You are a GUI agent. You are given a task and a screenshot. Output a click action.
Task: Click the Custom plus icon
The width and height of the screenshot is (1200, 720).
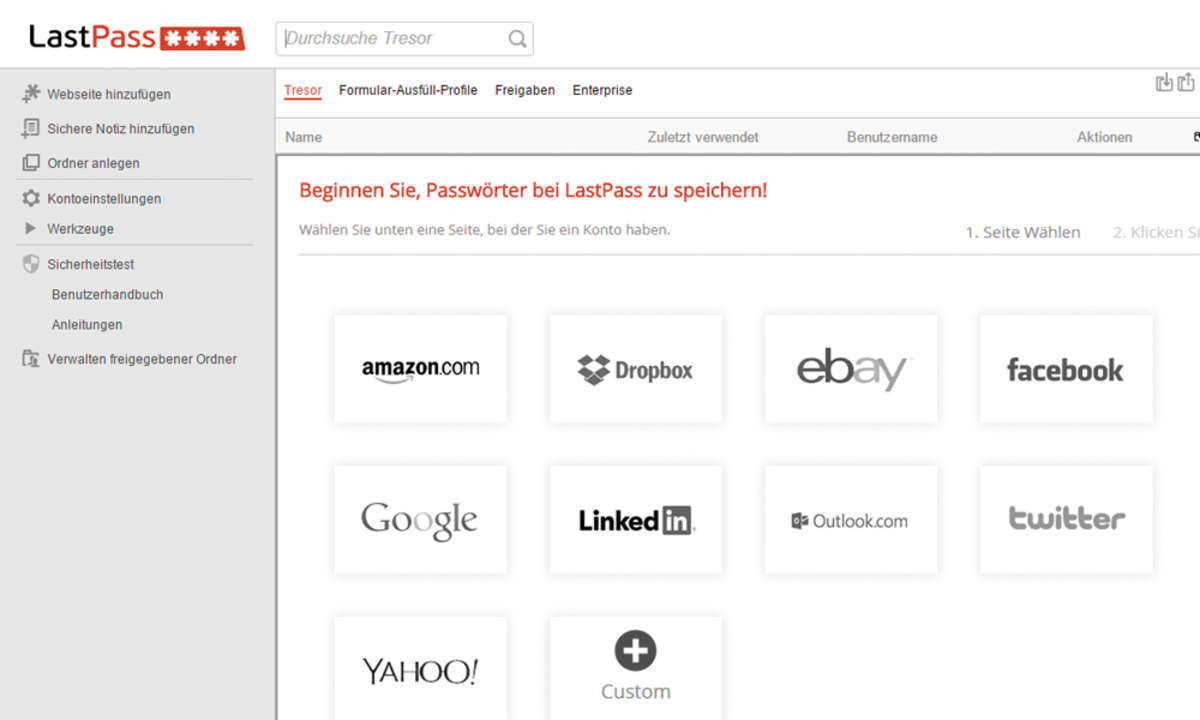tap(636, 652)
